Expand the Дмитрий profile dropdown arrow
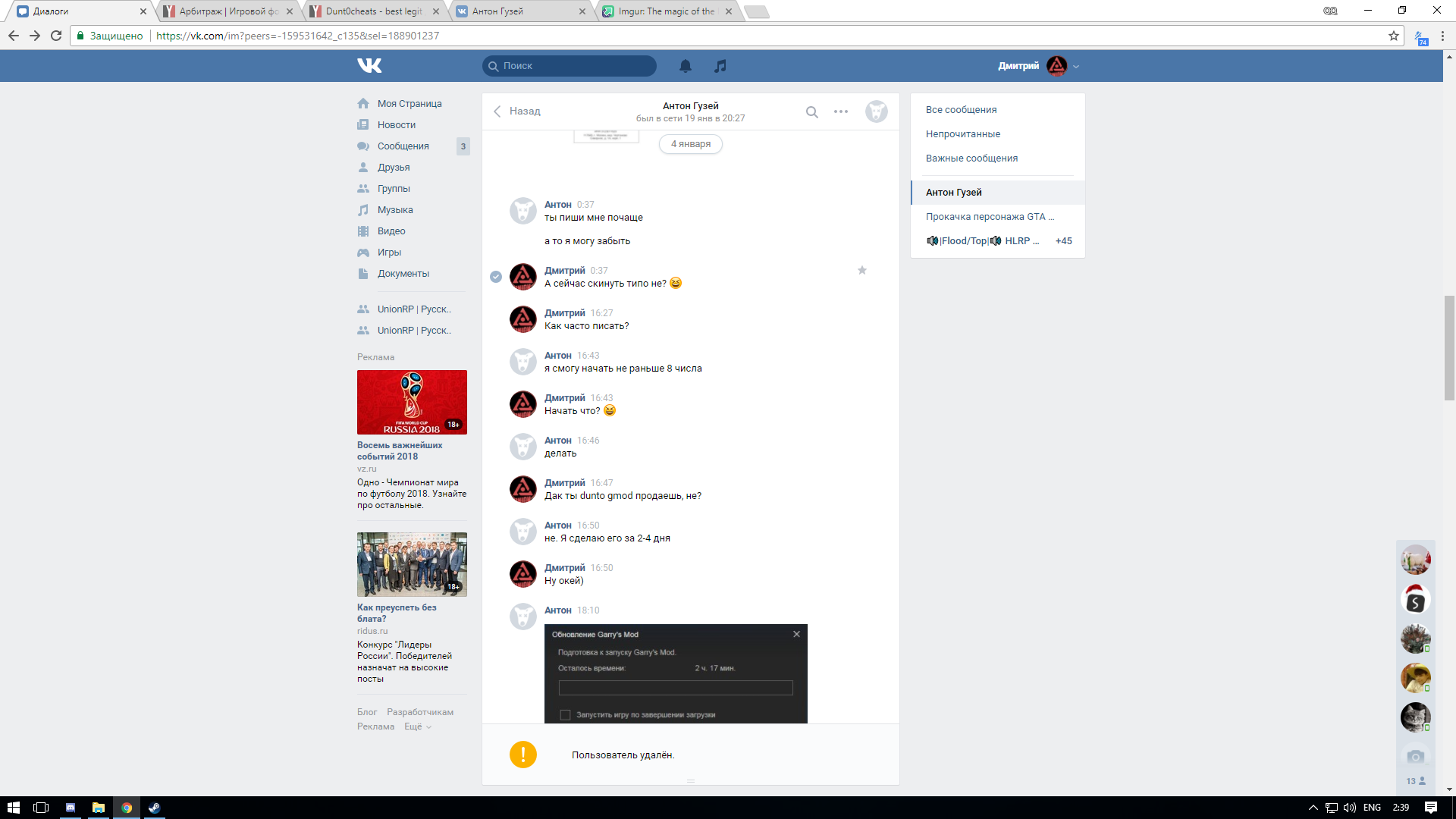Viewport: 1456px width, 819px height. point(1076,67)
